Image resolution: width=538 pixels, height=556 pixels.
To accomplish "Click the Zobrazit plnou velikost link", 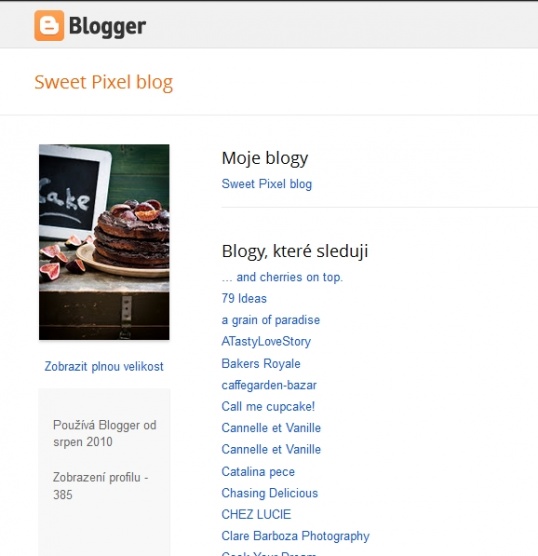I will 104,366.
